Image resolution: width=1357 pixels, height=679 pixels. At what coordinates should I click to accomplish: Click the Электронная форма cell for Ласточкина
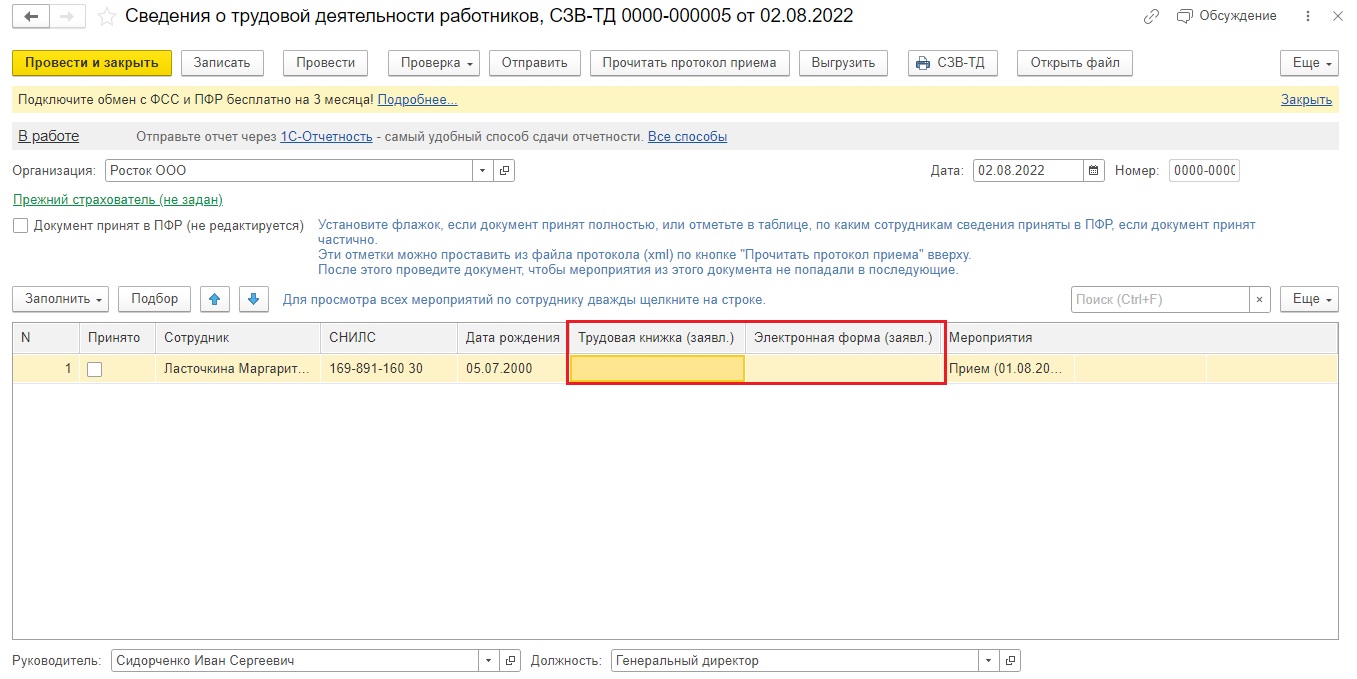[844, 369]
